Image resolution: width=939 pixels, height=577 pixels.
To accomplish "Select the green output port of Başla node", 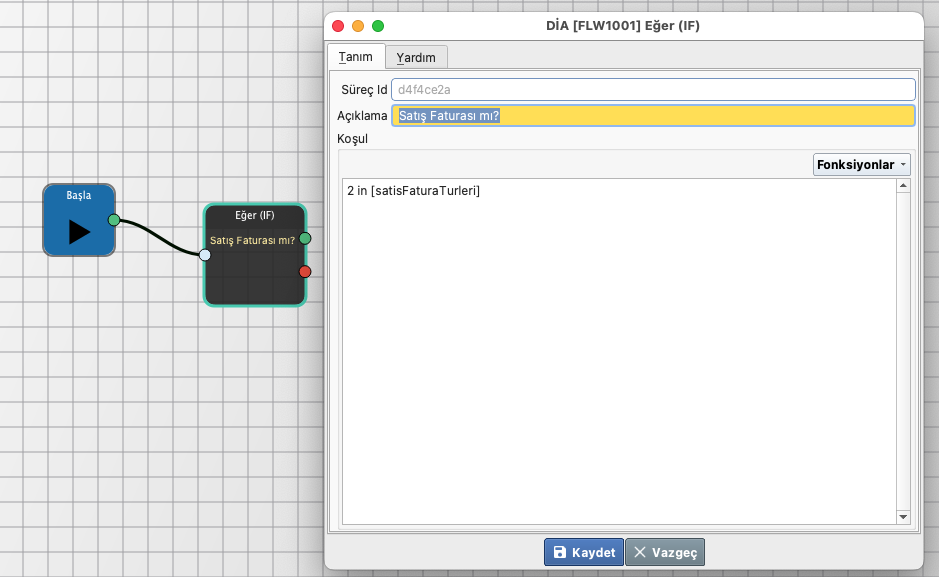I will click(x=114, y=219).
